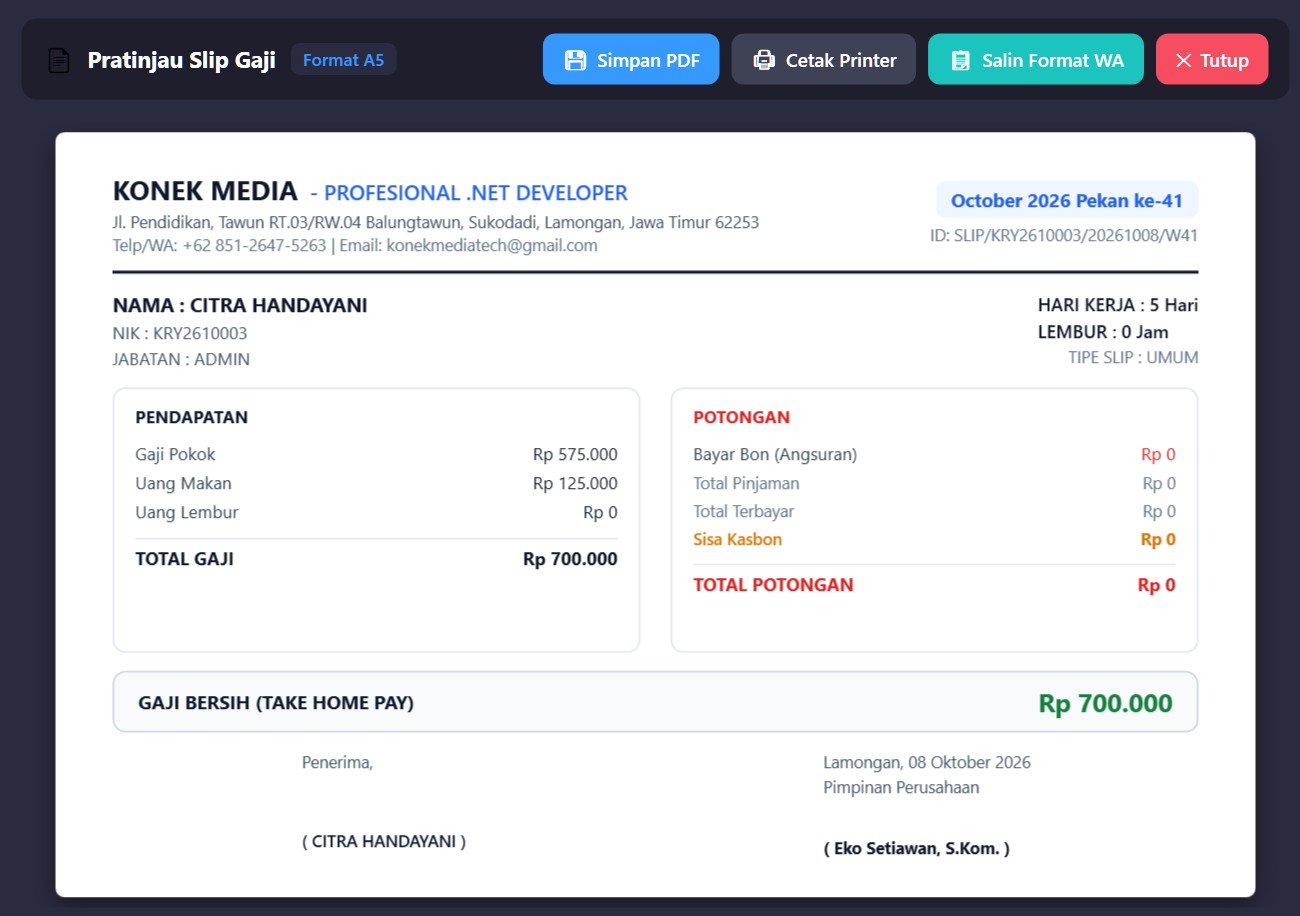
Task: Click HARI KERJA : 5 Hari
Action: click(x=1118, y=305)
